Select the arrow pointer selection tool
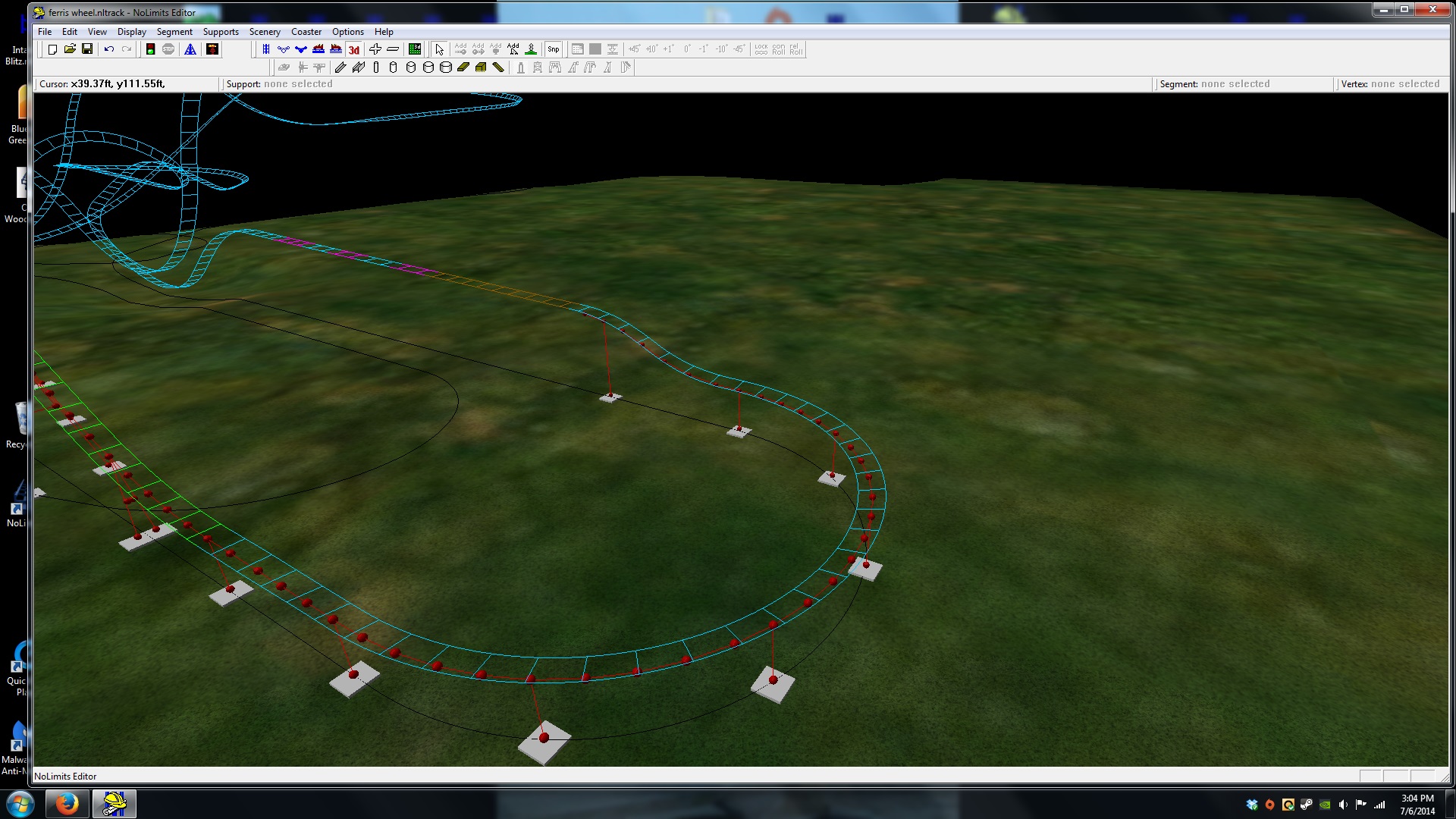 [439, 49]
